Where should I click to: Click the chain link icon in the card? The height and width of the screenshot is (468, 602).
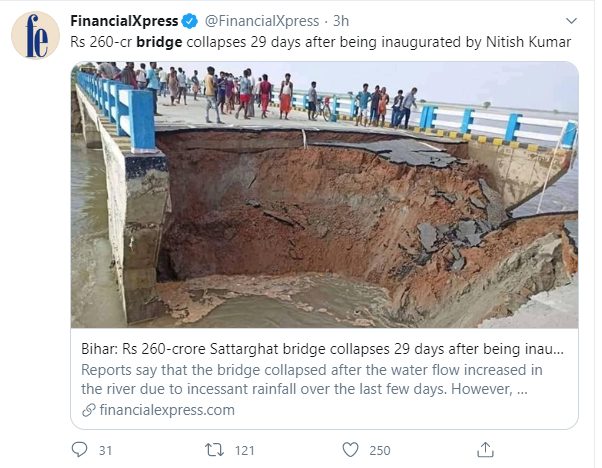coord(89,410)
